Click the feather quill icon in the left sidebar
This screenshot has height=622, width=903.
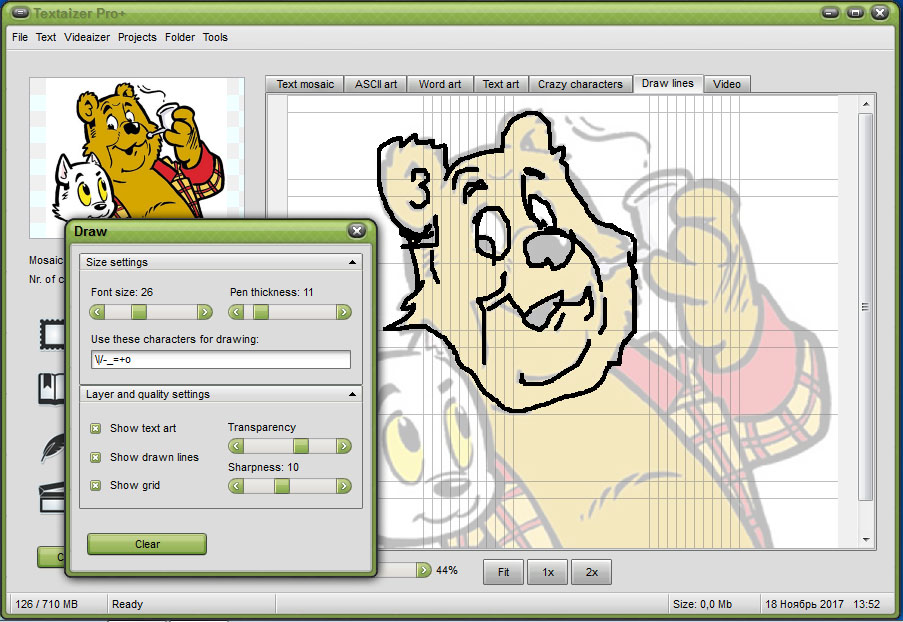tap(53, 447)
